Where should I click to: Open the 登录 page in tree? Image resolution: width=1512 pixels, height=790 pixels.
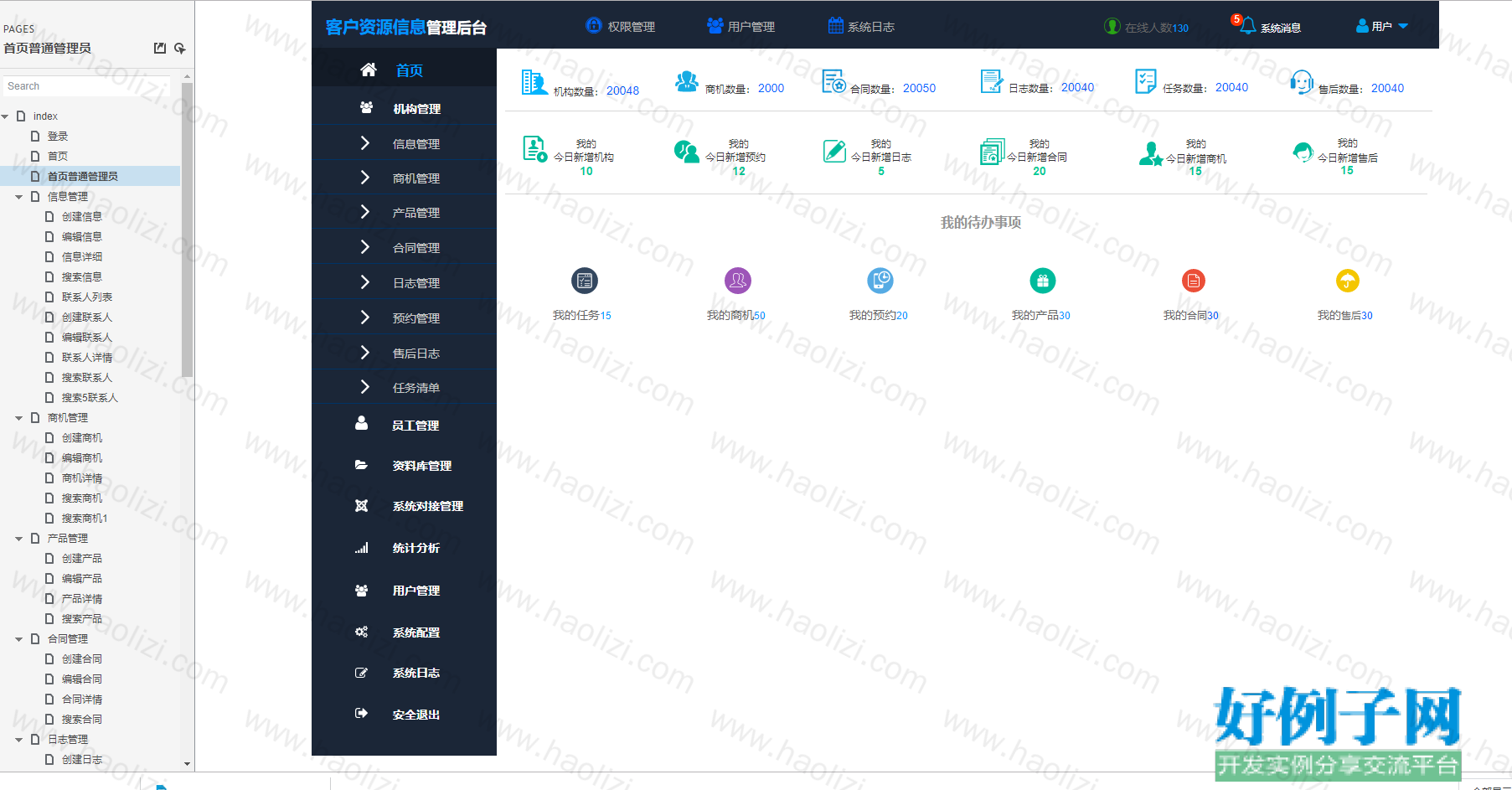tap(57, 137)
